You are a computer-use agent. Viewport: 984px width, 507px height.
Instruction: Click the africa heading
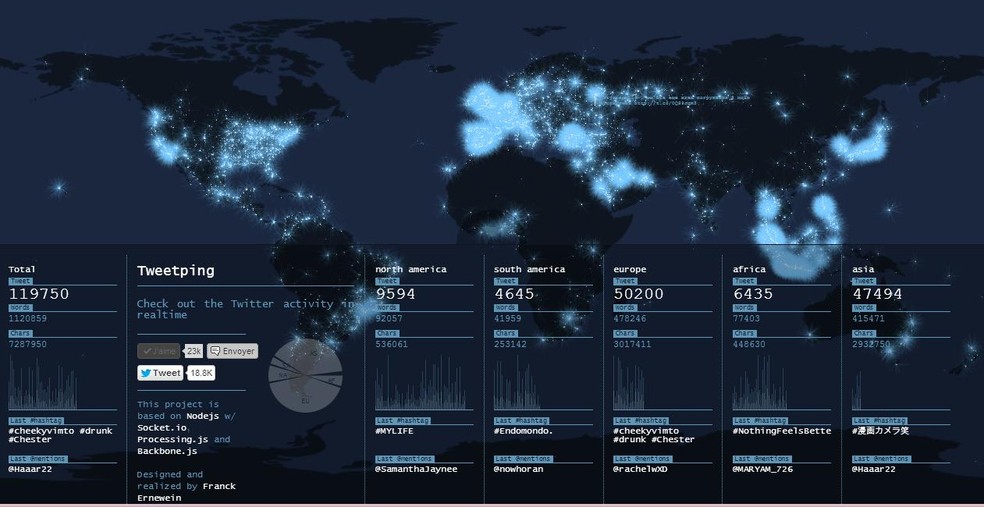[x=749, y=269]
